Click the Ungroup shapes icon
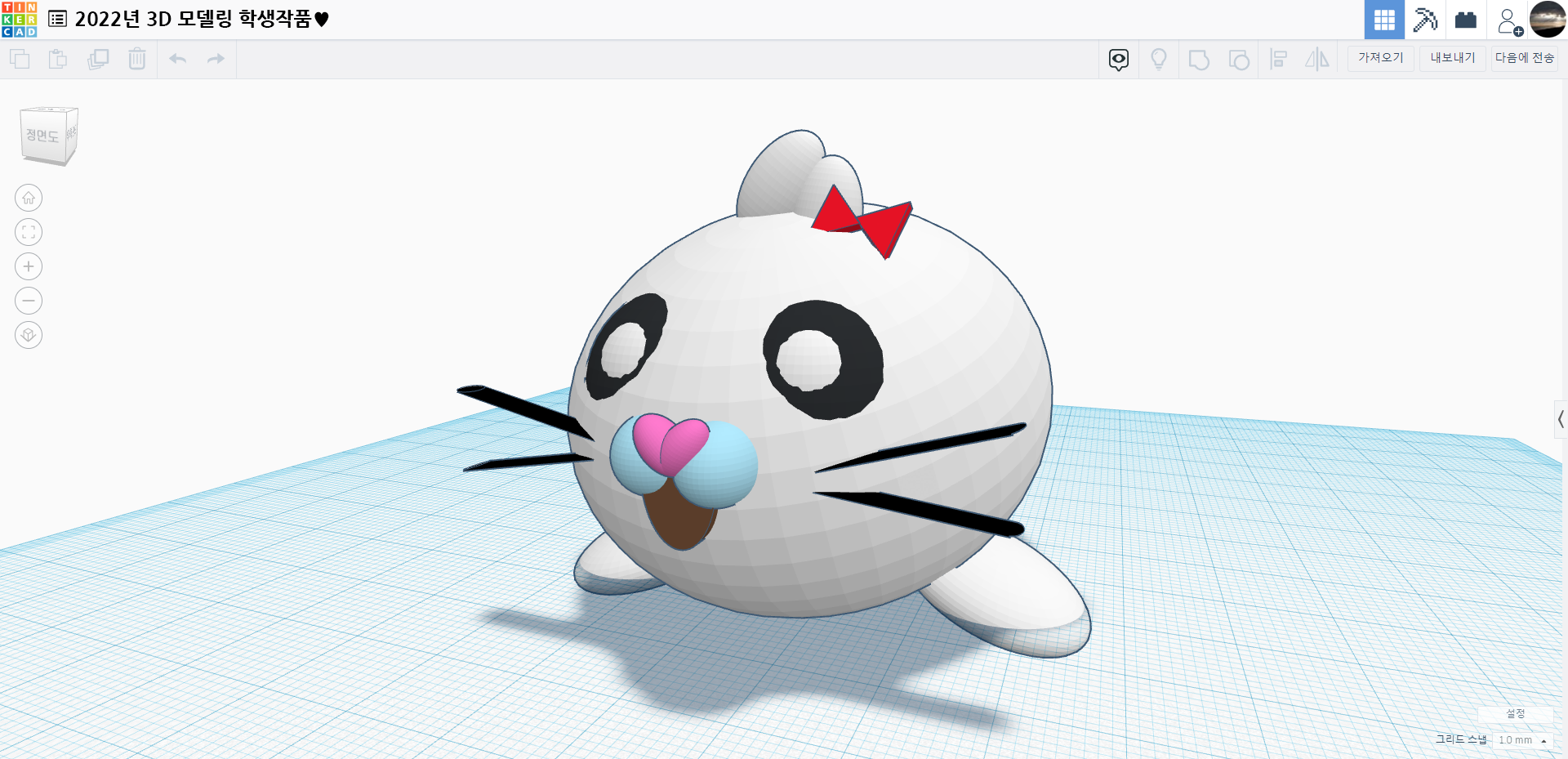1568x759 pixels. pos(1239,60)
